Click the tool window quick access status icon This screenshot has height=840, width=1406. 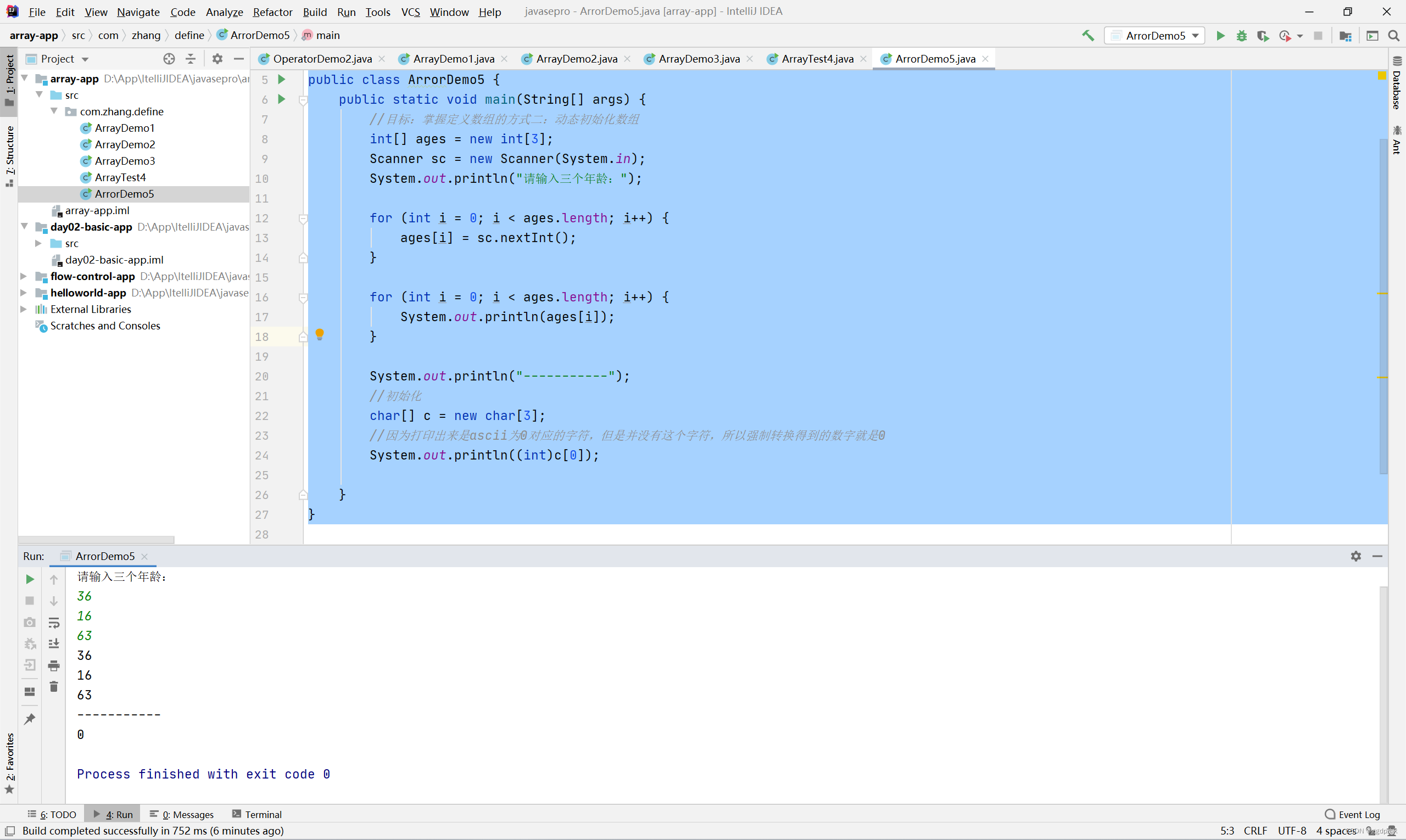click(9, 831)
